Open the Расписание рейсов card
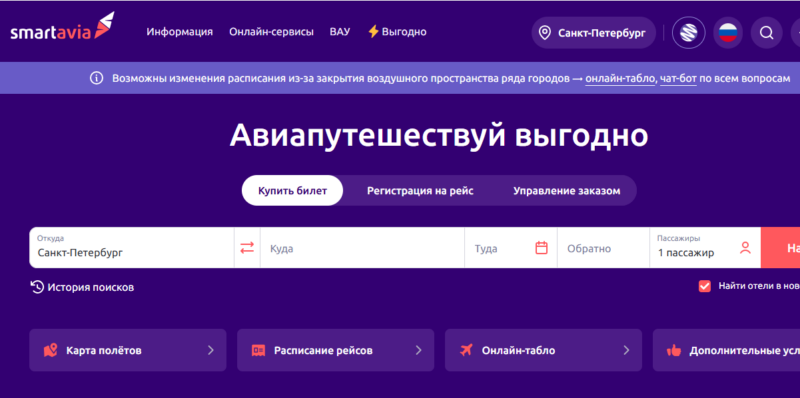 coord(336,350)
